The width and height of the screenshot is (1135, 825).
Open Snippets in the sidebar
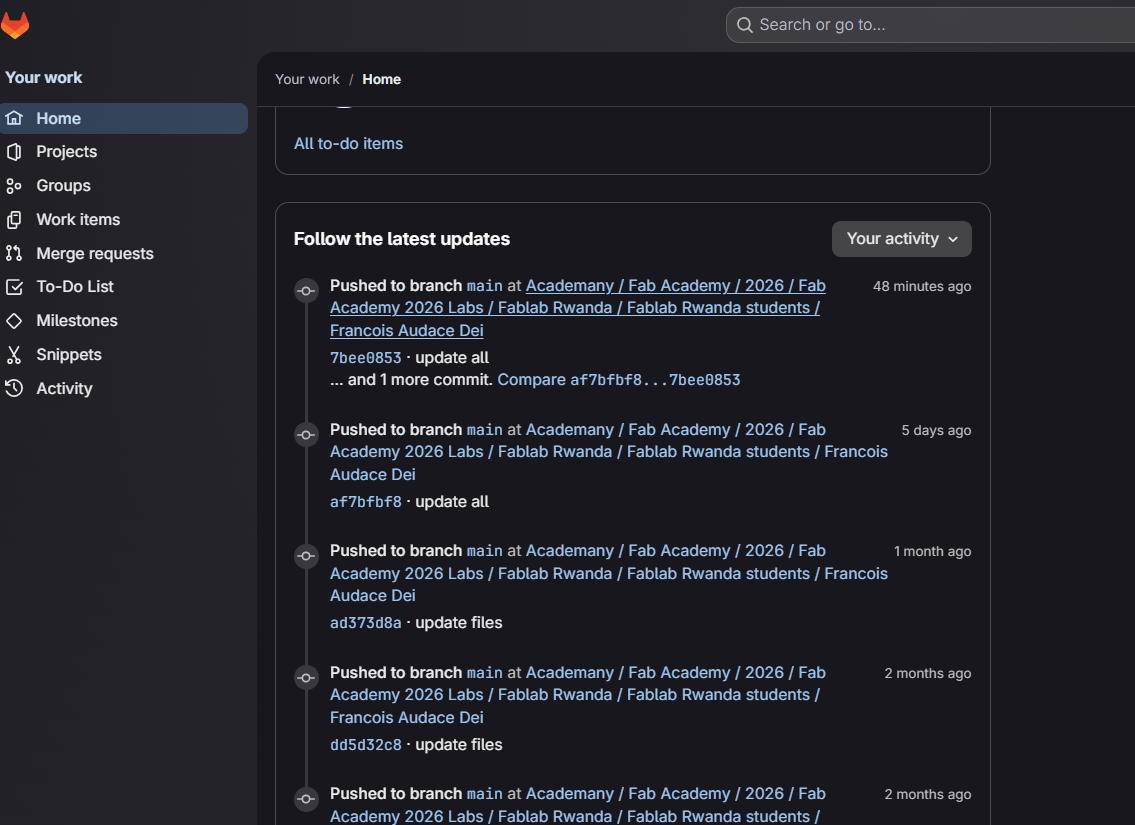tap(124, 355)
